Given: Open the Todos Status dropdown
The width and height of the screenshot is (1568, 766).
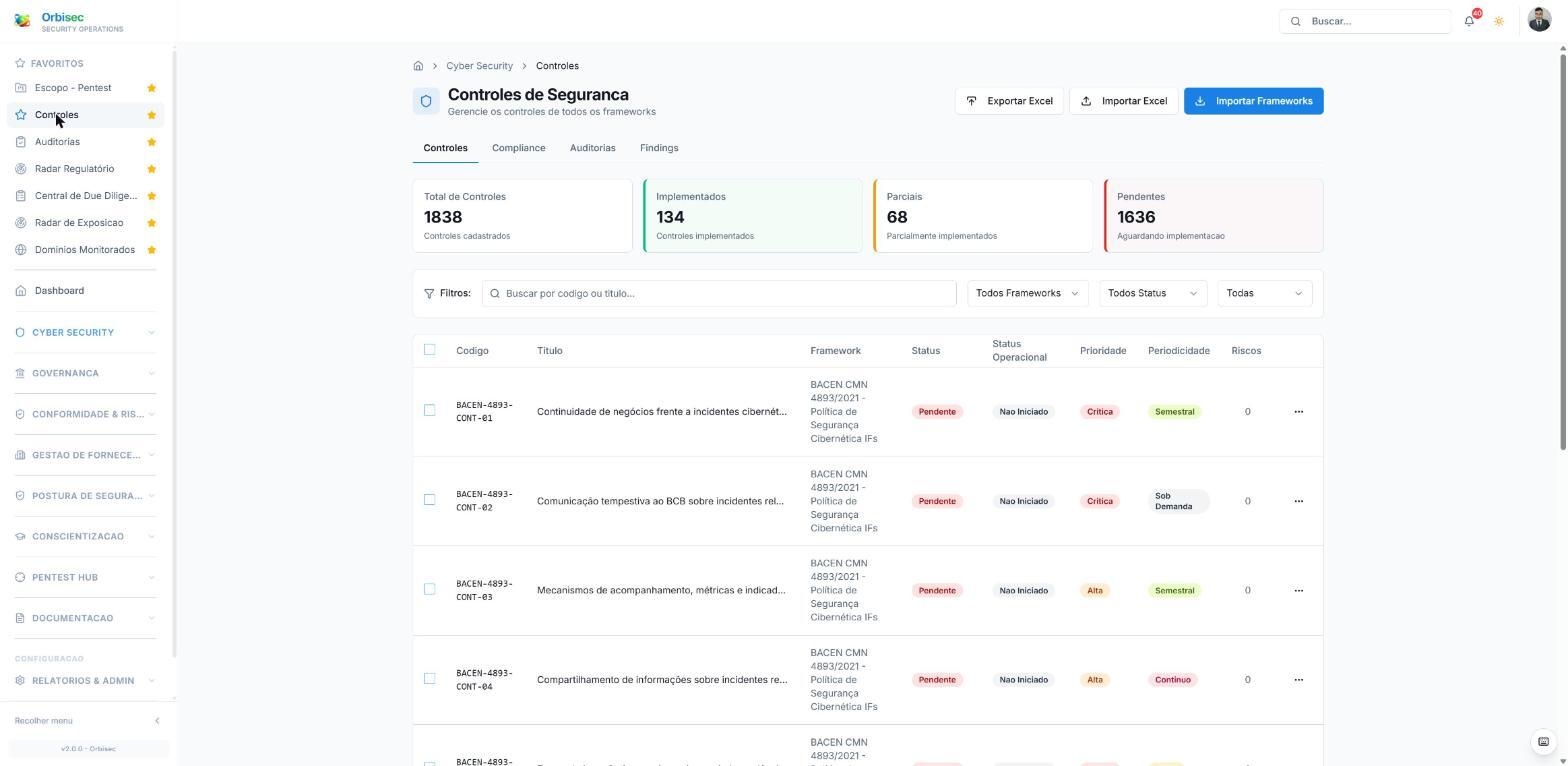Looking at the screenshot, I should pyautogui.click(x=1152, y=294).
